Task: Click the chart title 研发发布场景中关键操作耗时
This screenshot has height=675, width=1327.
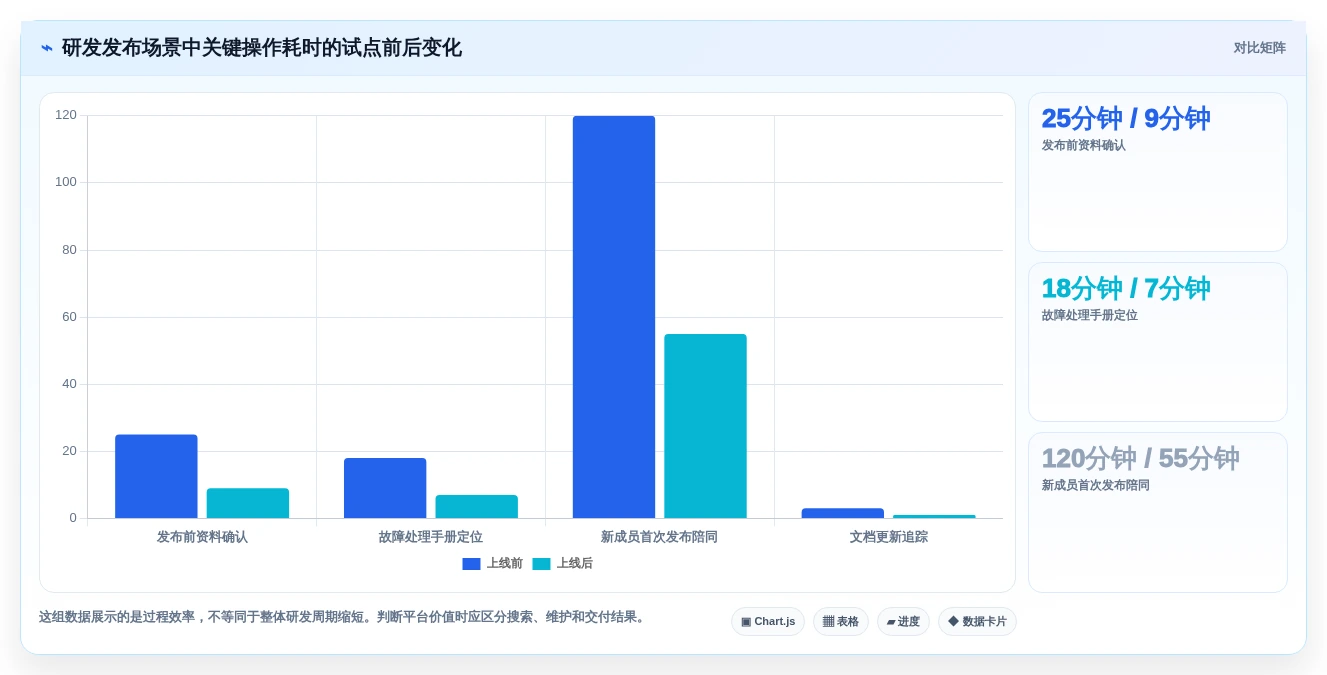Action: (x=262, y=48)
